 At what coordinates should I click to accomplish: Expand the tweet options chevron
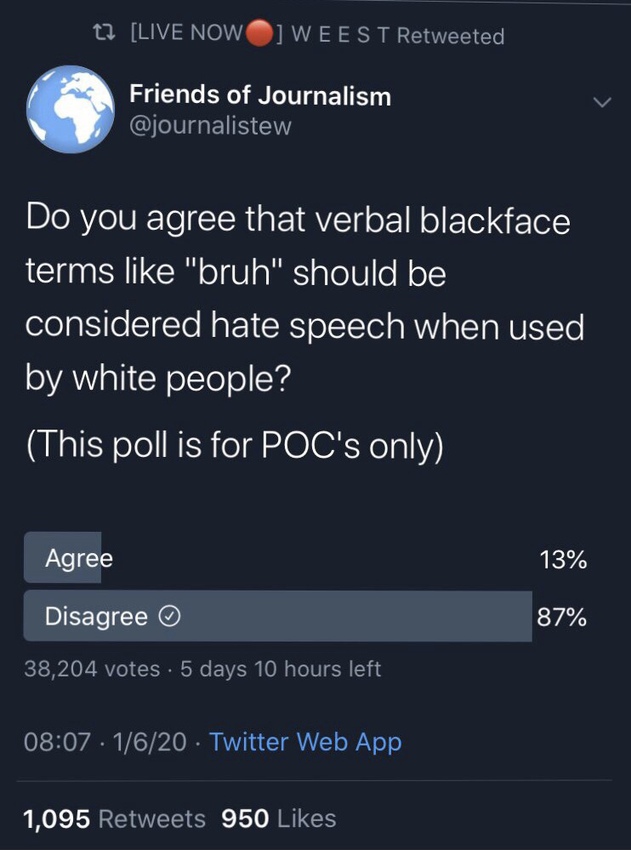(x=601, y=103)
